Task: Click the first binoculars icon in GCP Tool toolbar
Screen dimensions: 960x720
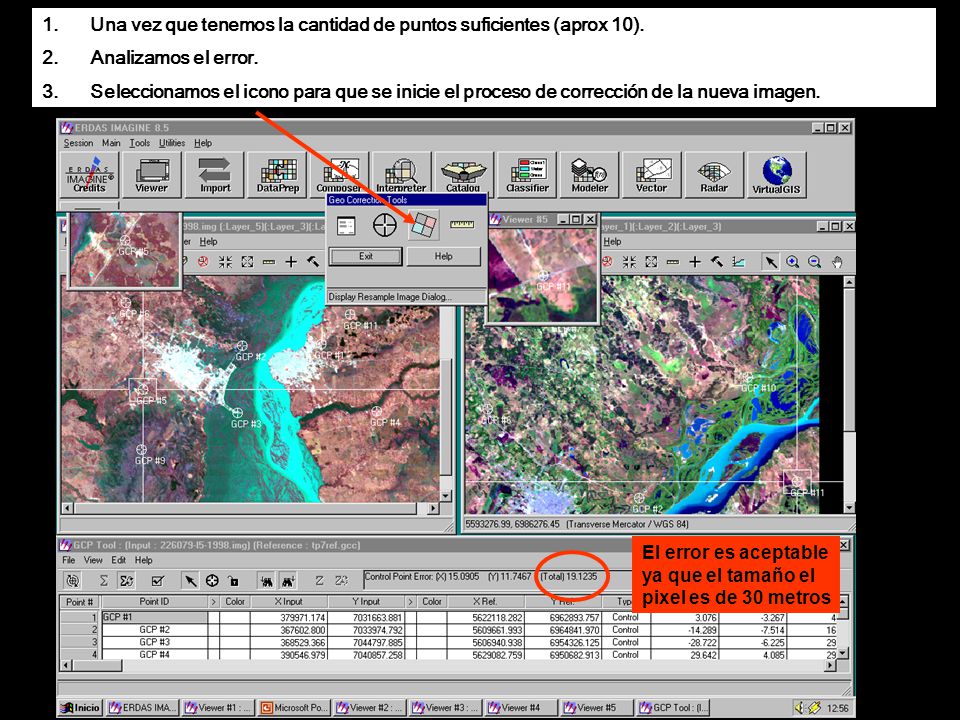Action: (266, 580)
